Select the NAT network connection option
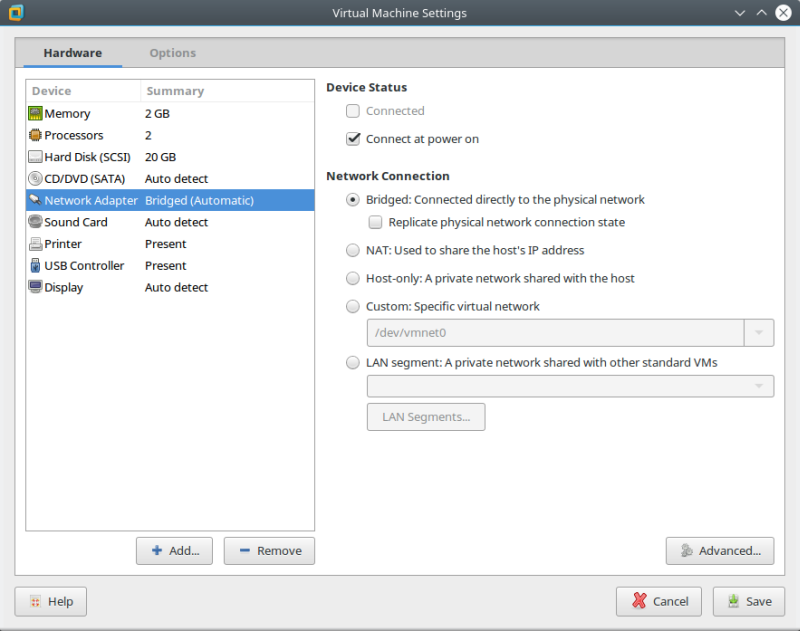Viewport: 800px width, 631px height. 352,250
